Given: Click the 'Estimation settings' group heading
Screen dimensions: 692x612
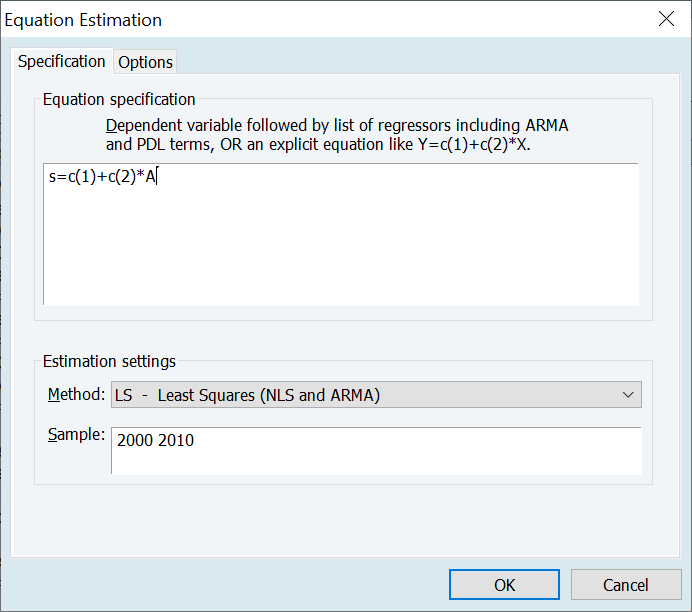Looking at the screenshot, I should pyautogui.click(x=109, y=361).
